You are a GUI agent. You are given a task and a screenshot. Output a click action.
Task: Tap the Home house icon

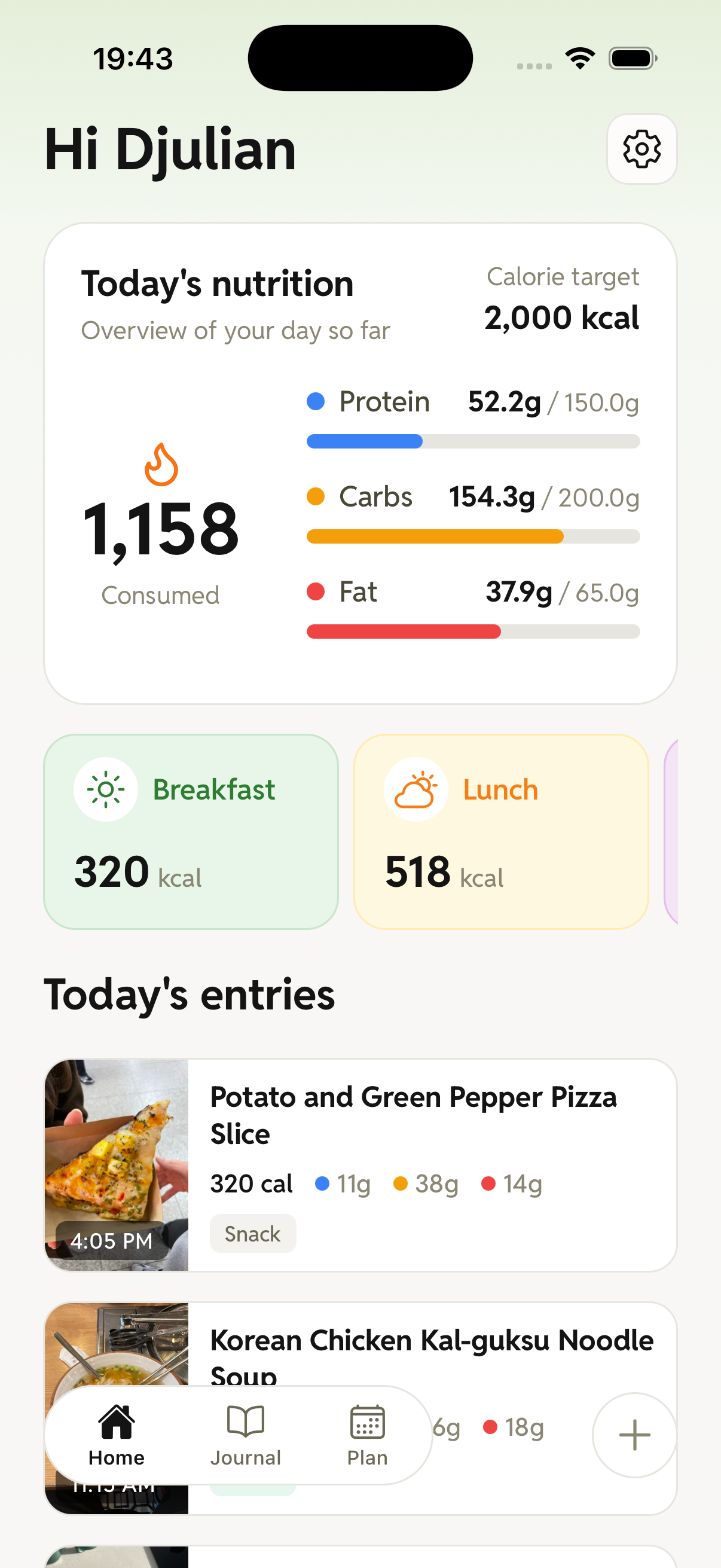116,1421
